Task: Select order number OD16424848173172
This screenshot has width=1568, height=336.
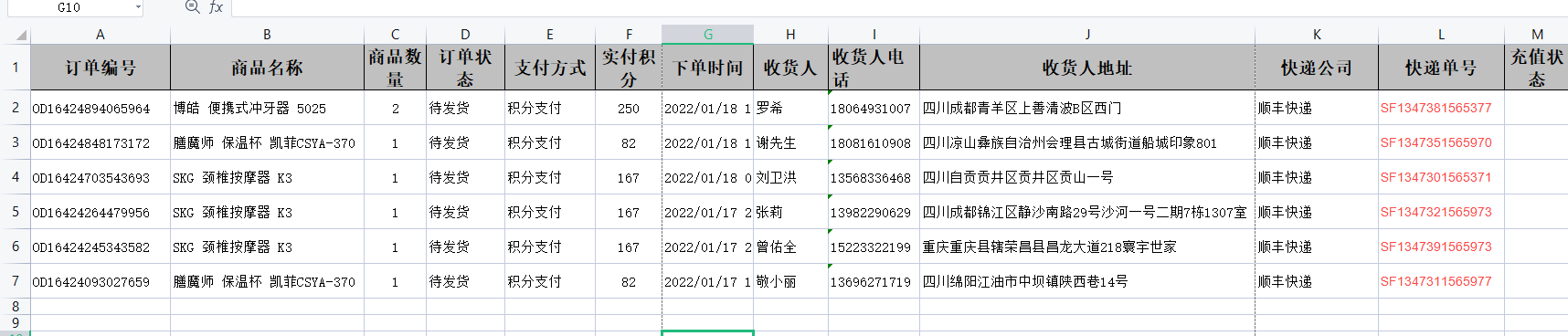Action: [101, 142]
